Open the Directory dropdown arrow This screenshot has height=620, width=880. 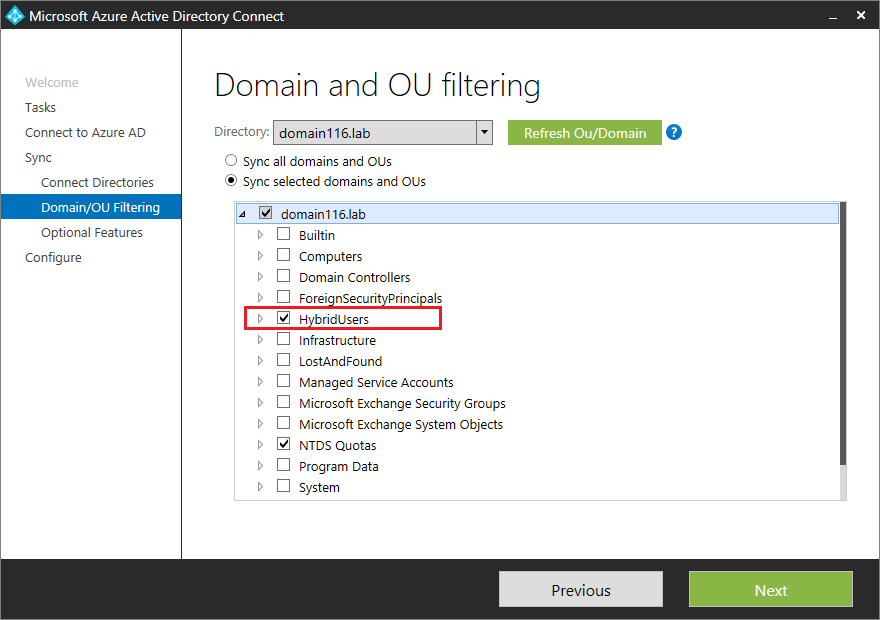(x=484, y=133)
